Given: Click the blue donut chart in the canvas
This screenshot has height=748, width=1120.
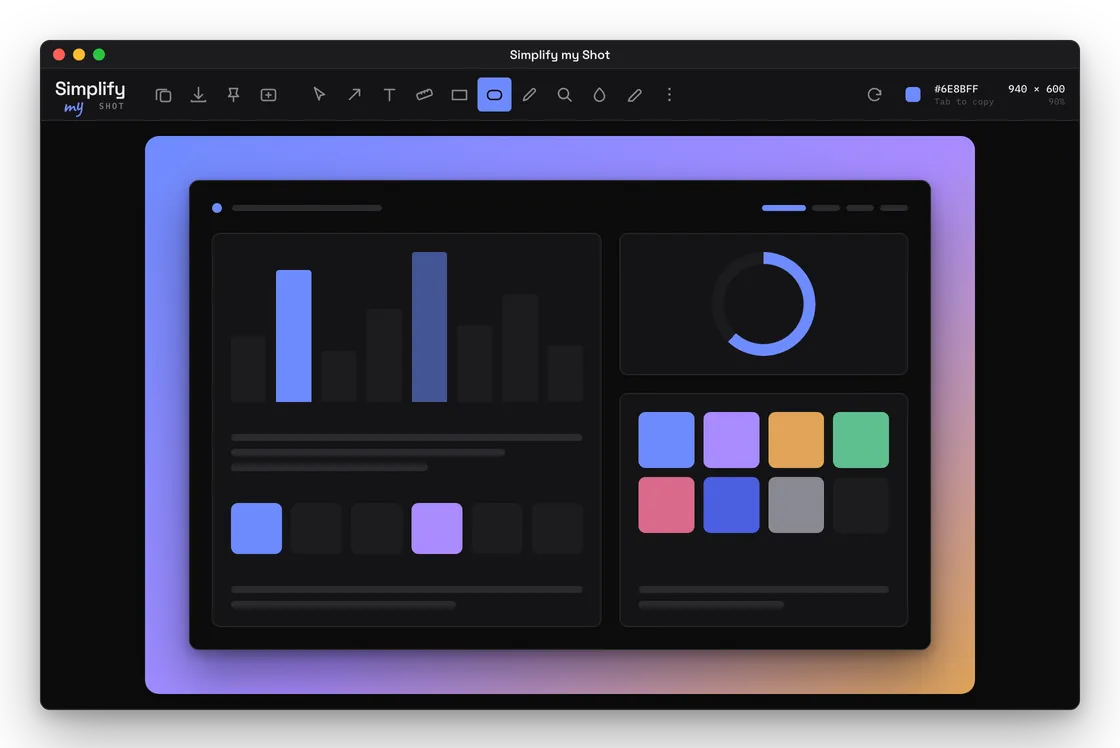Looking at the screenshot, I should coord(764,304).
